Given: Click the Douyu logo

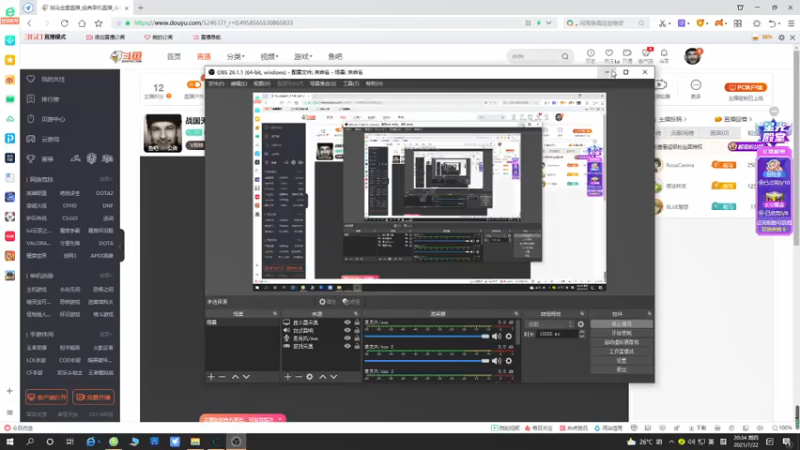Looking at the screenshot, I should (x=127, y=56).
